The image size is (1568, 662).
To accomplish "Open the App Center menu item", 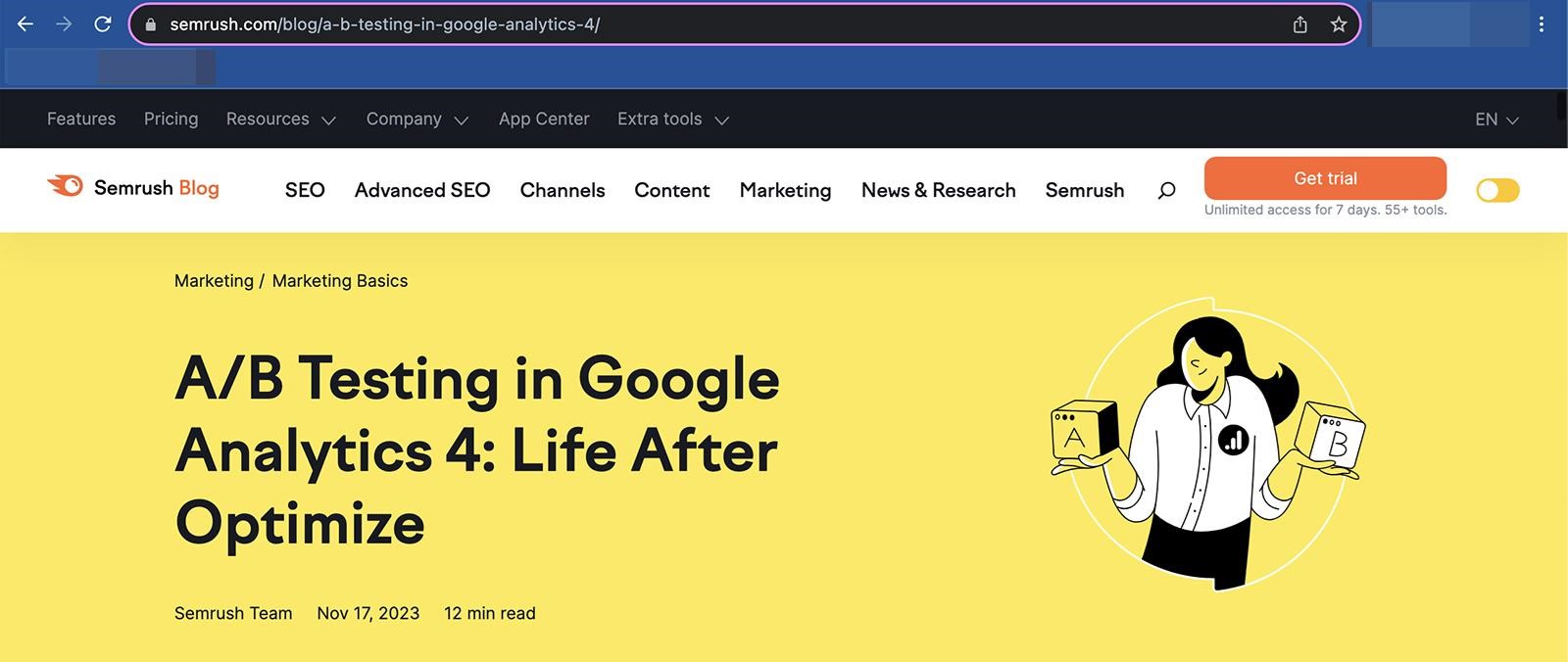I will click(544, 118).
